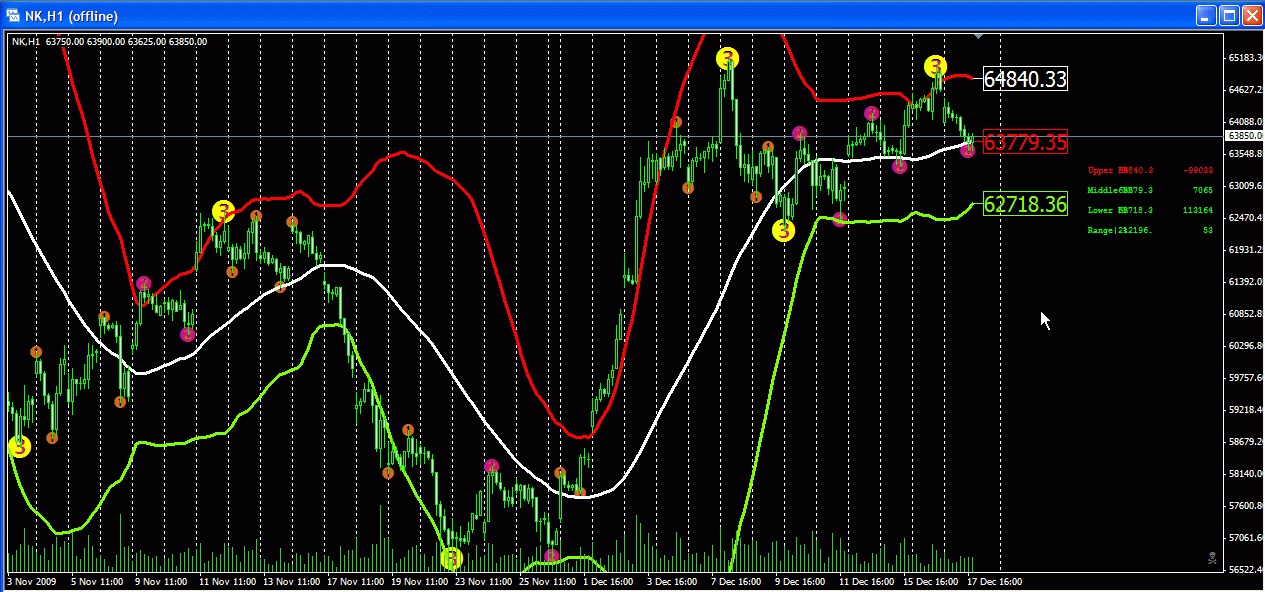Viewport: 1265px width, 592px height.
Task: Select the yellow 3 marker on green band start
Action: pyautogui.click(x=19, y=446)
